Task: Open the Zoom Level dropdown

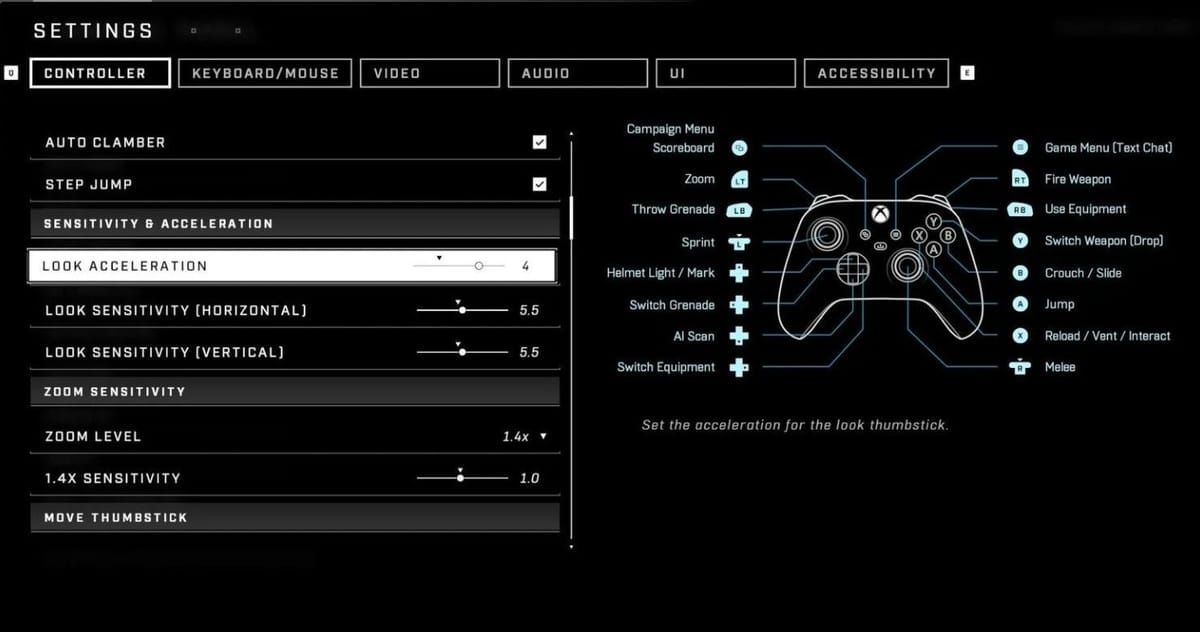Action: 542,436
